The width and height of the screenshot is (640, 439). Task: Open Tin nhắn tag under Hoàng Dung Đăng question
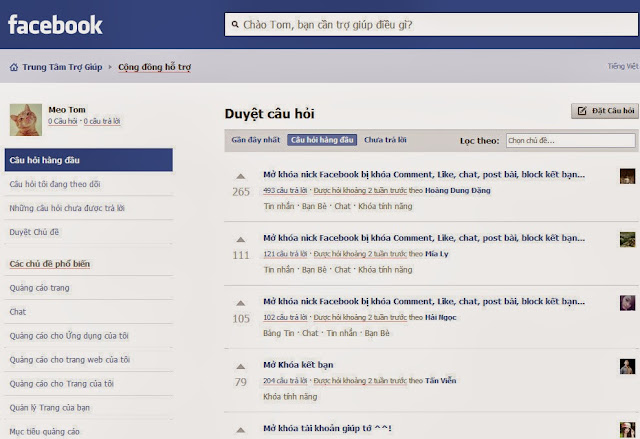point(279,206)
